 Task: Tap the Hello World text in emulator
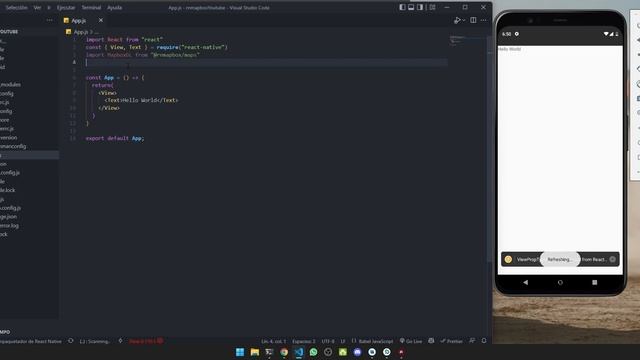pos(509,49)
